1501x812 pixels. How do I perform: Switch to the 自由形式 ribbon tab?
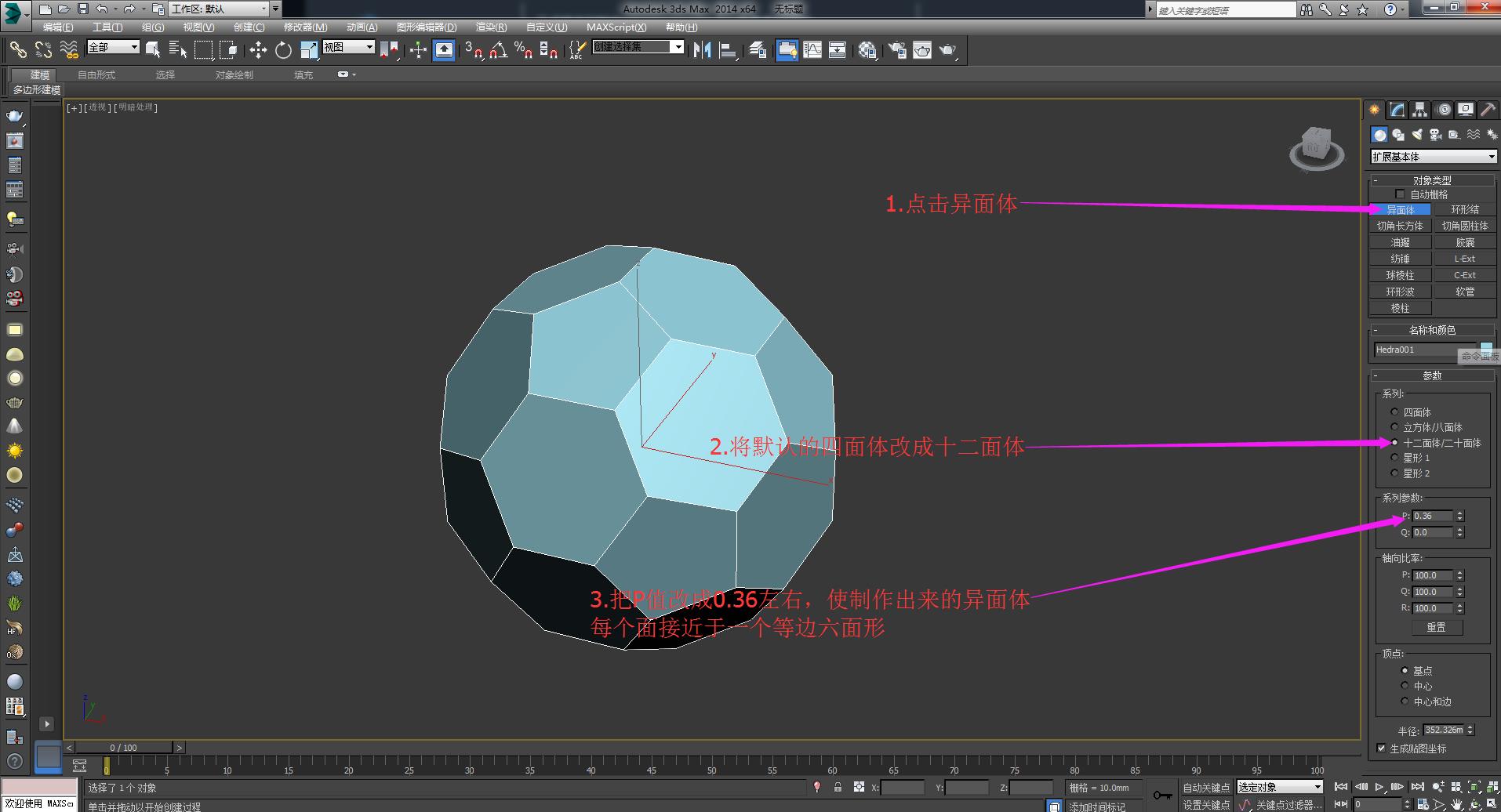click(x=95, y=74)
